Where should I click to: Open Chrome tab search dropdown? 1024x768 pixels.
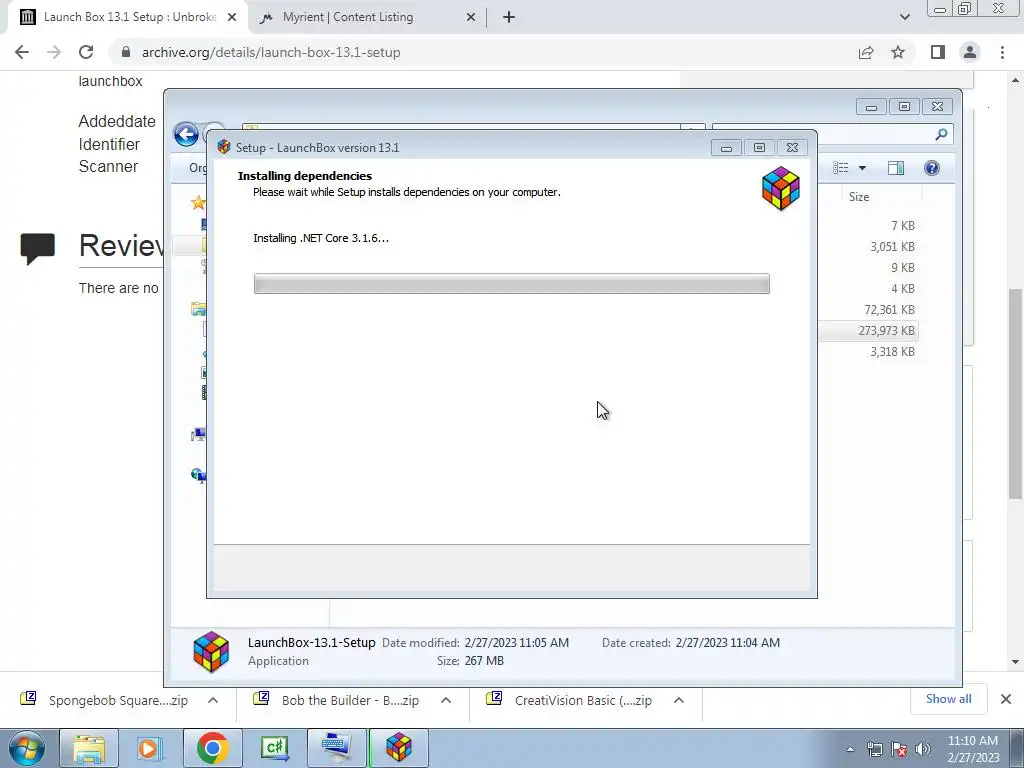point(904,17)
